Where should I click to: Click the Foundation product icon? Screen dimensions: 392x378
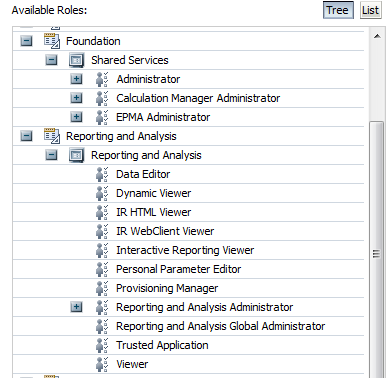click(x=52, y=41)
